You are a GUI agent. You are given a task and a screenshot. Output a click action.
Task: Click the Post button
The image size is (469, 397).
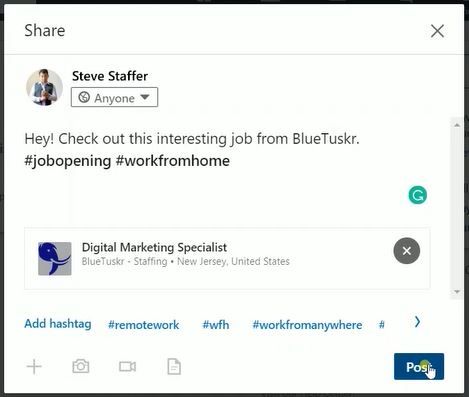[x=419, y=367]
